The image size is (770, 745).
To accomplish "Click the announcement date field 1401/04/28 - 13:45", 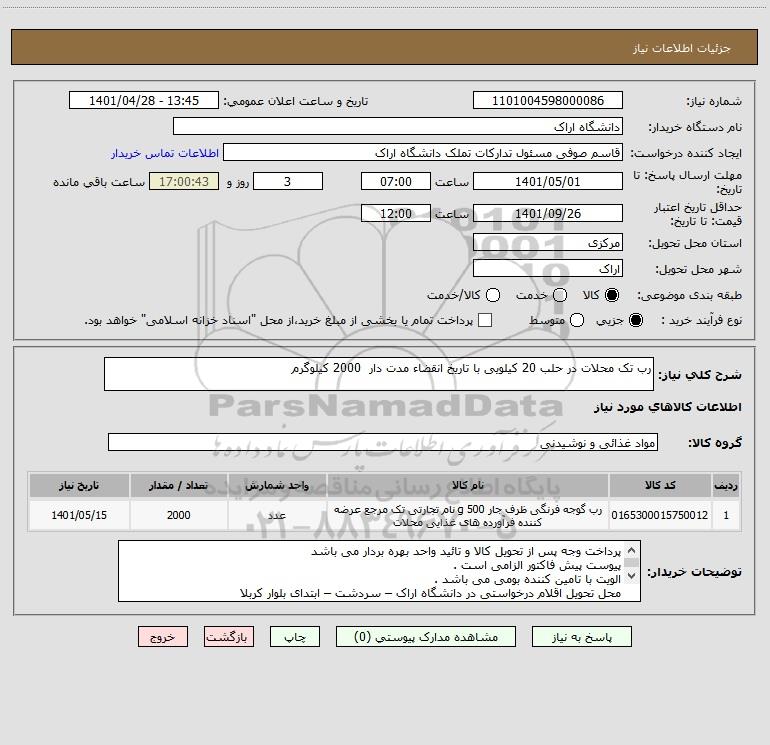I will pyautogui.click(x=143, y=101).
